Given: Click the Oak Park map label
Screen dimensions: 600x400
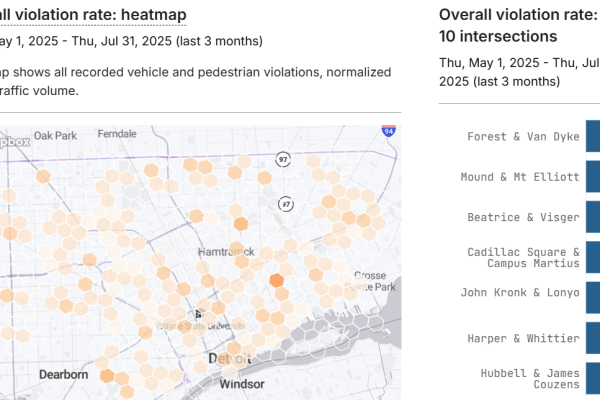Looking at the screenshot, I should click(x=55, y=136).
